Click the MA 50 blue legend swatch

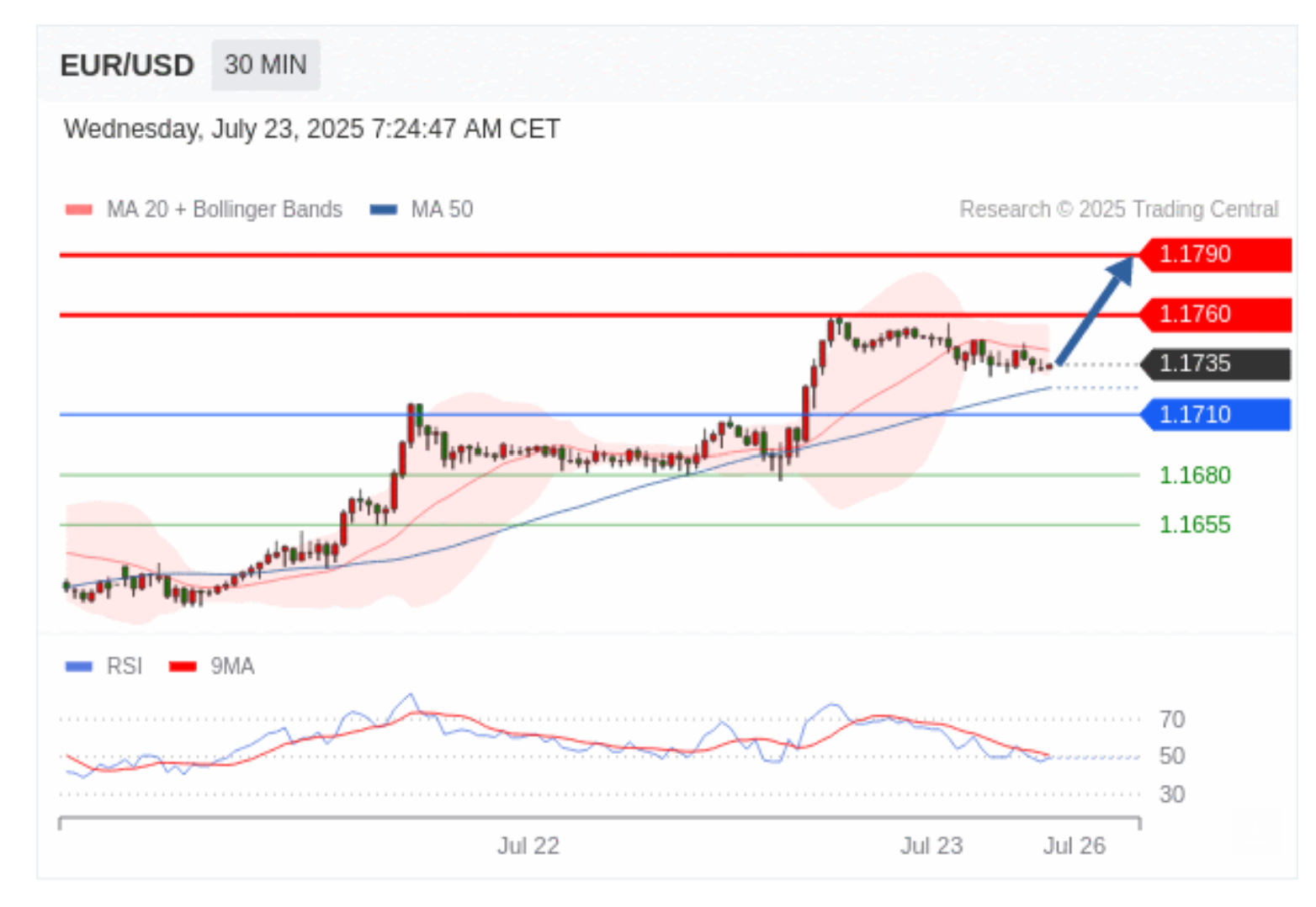point(384,210)
